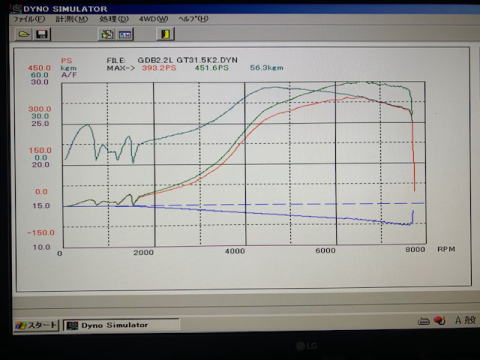Click the IME keyboard tray icon

pos(424,322)
